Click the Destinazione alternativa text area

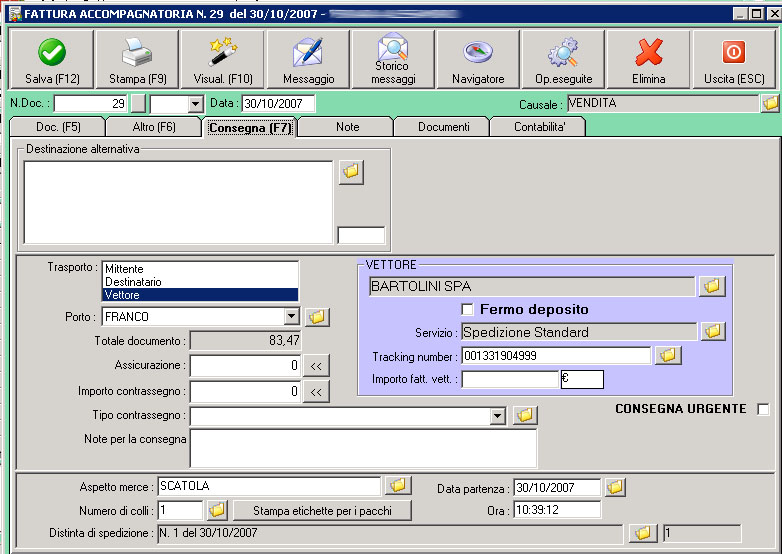178,202
